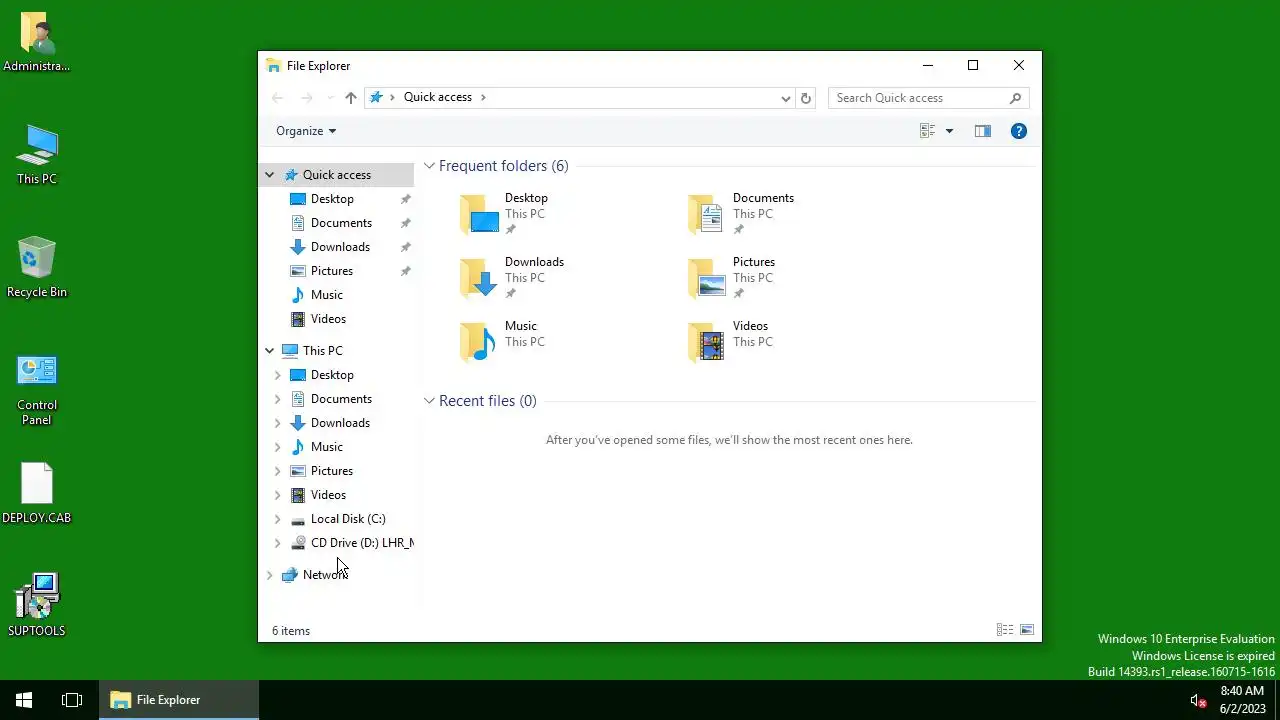Click the change view layout icon
The width and height of the screenshot is (1280, 720).
pyautogui.click(x=927, y=131)
